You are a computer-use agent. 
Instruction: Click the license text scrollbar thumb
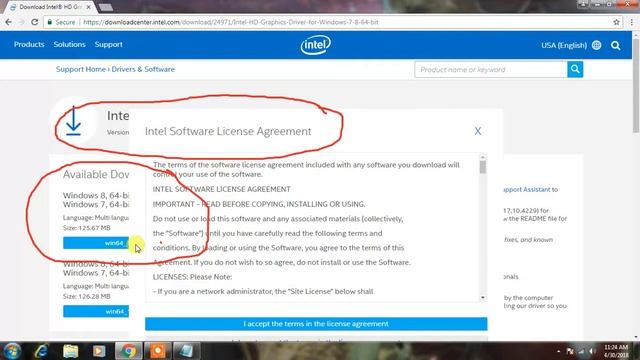[483, 167]
